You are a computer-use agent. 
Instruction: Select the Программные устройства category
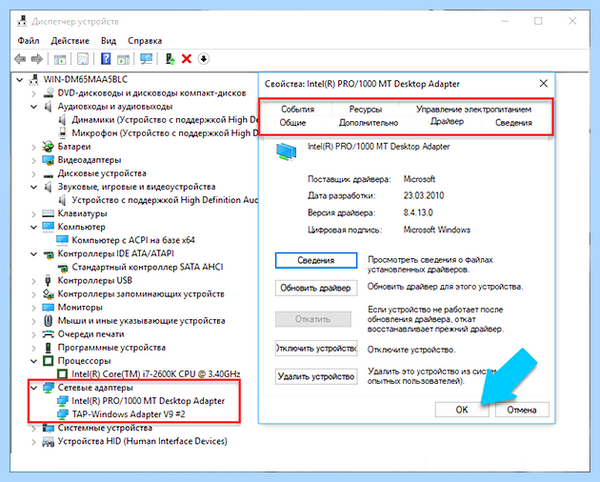(112, 347)
